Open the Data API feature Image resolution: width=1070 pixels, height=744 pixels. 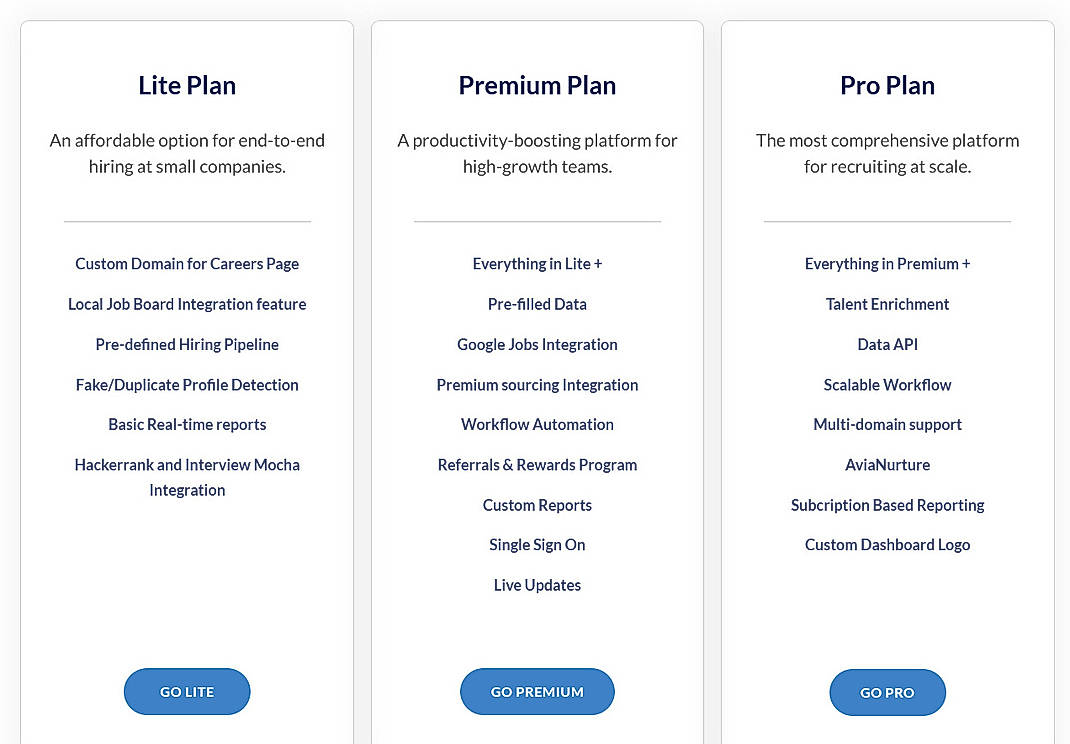tap(886, 344)
